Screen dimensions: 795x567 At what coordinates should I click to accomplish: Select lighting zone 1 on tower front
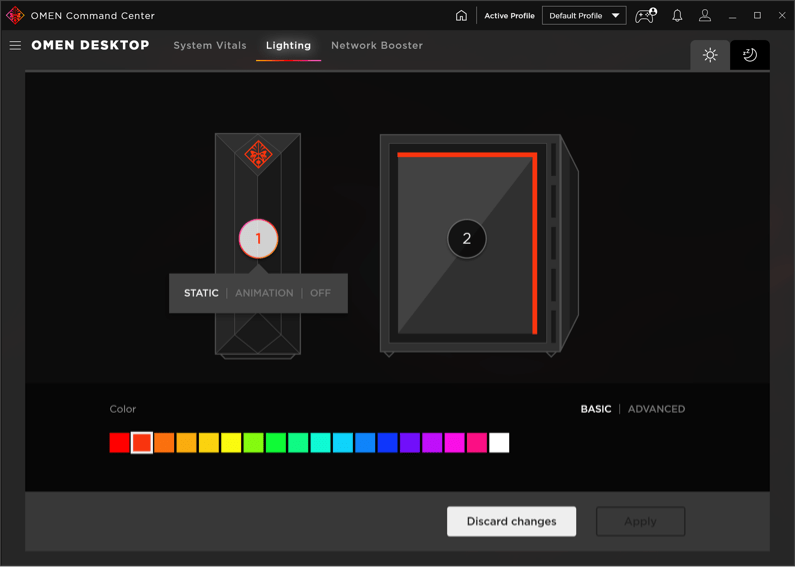pos(258,239)
